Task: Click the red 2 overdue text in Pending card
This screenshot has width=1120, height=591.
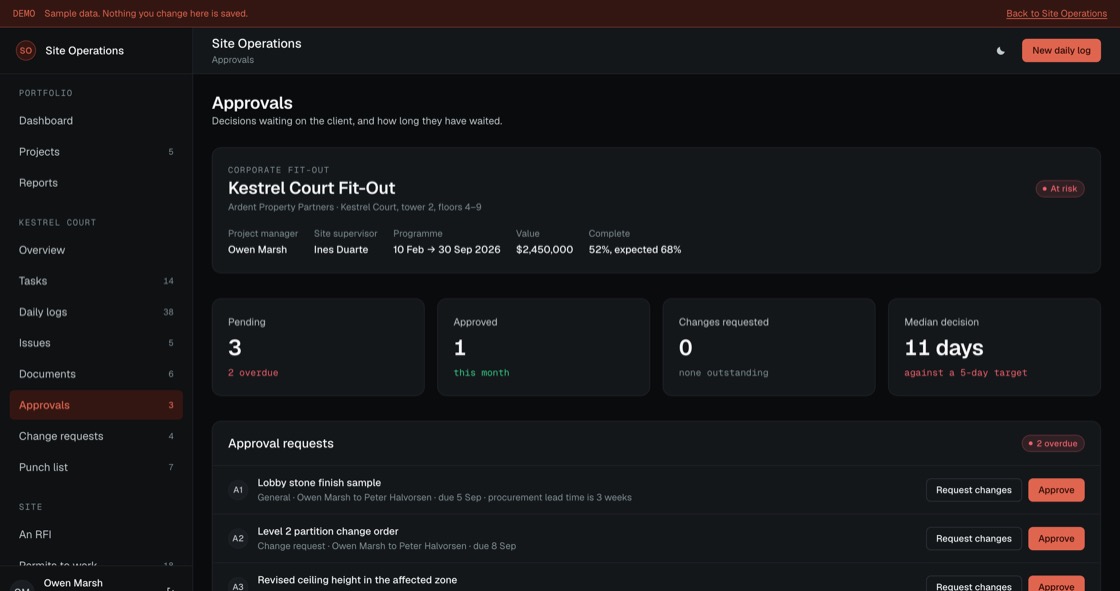Action: click(x=253, y=373)
